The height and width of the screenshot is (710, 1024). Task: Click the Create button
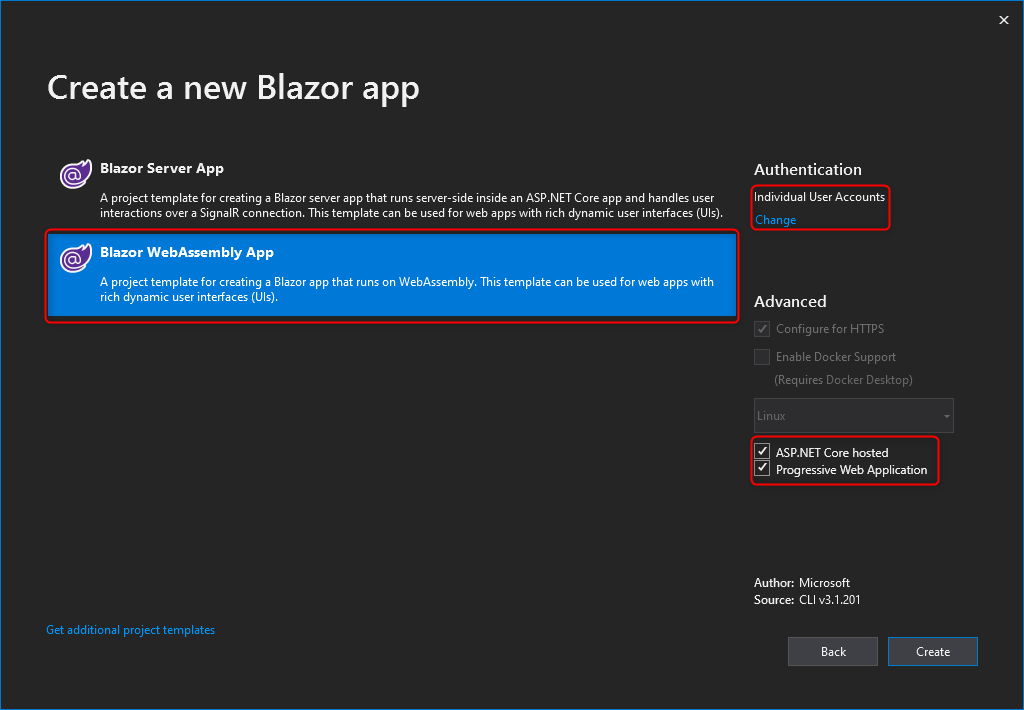[933, 651]
